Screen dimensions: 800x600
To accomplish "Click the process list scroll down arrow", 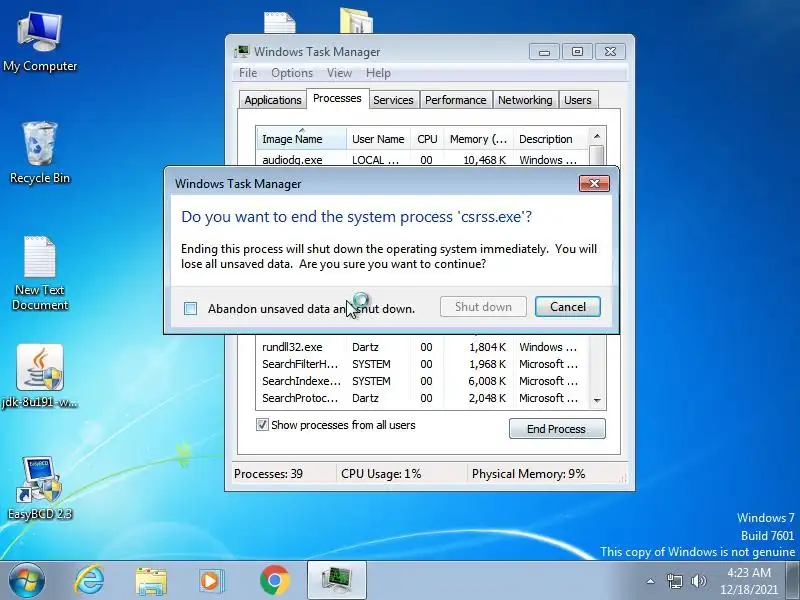I will pyautogui.click(x=597, y=401).
